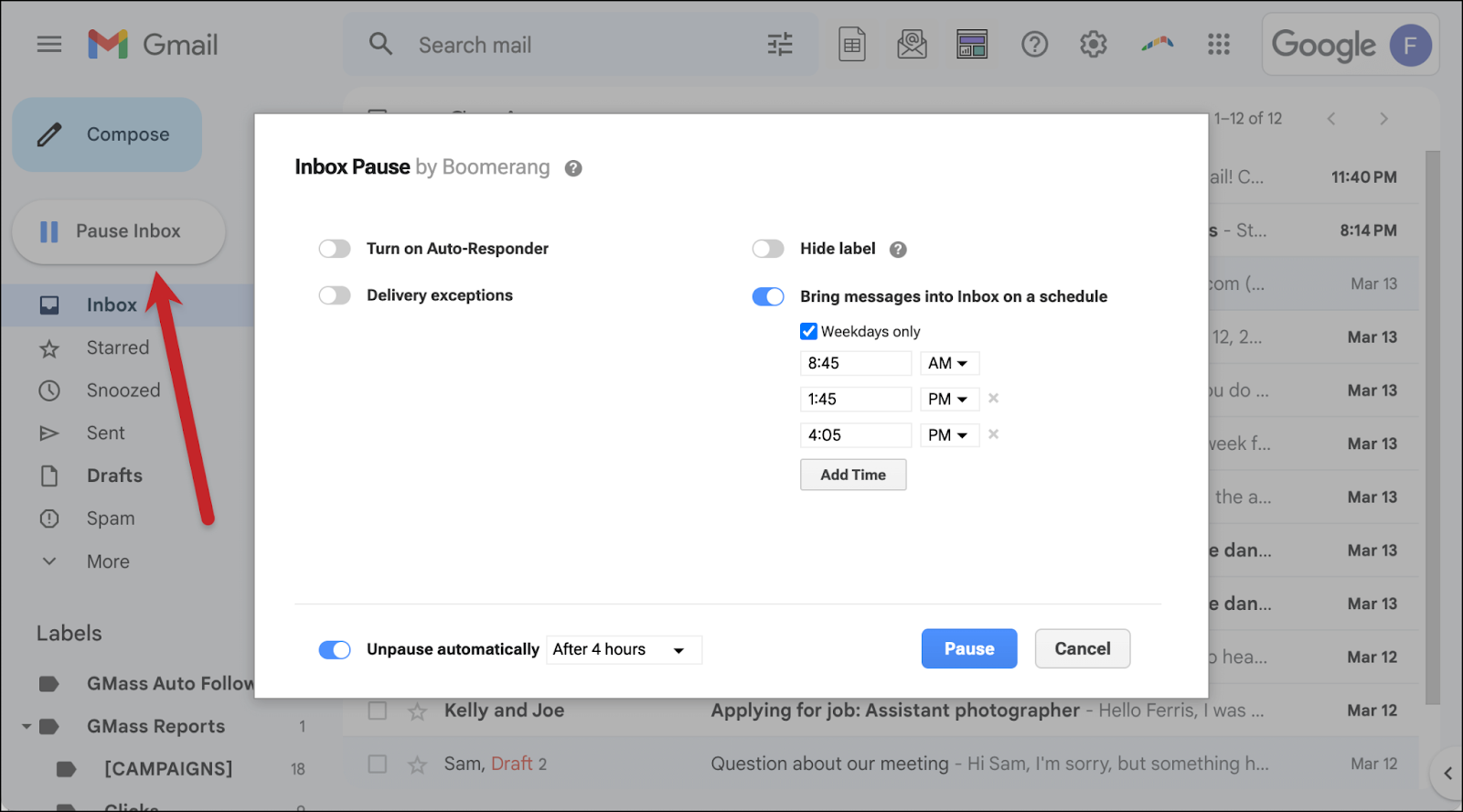
Task: Uncheck the Weekdays only checkbox
Action: click(x=808, y=331)
